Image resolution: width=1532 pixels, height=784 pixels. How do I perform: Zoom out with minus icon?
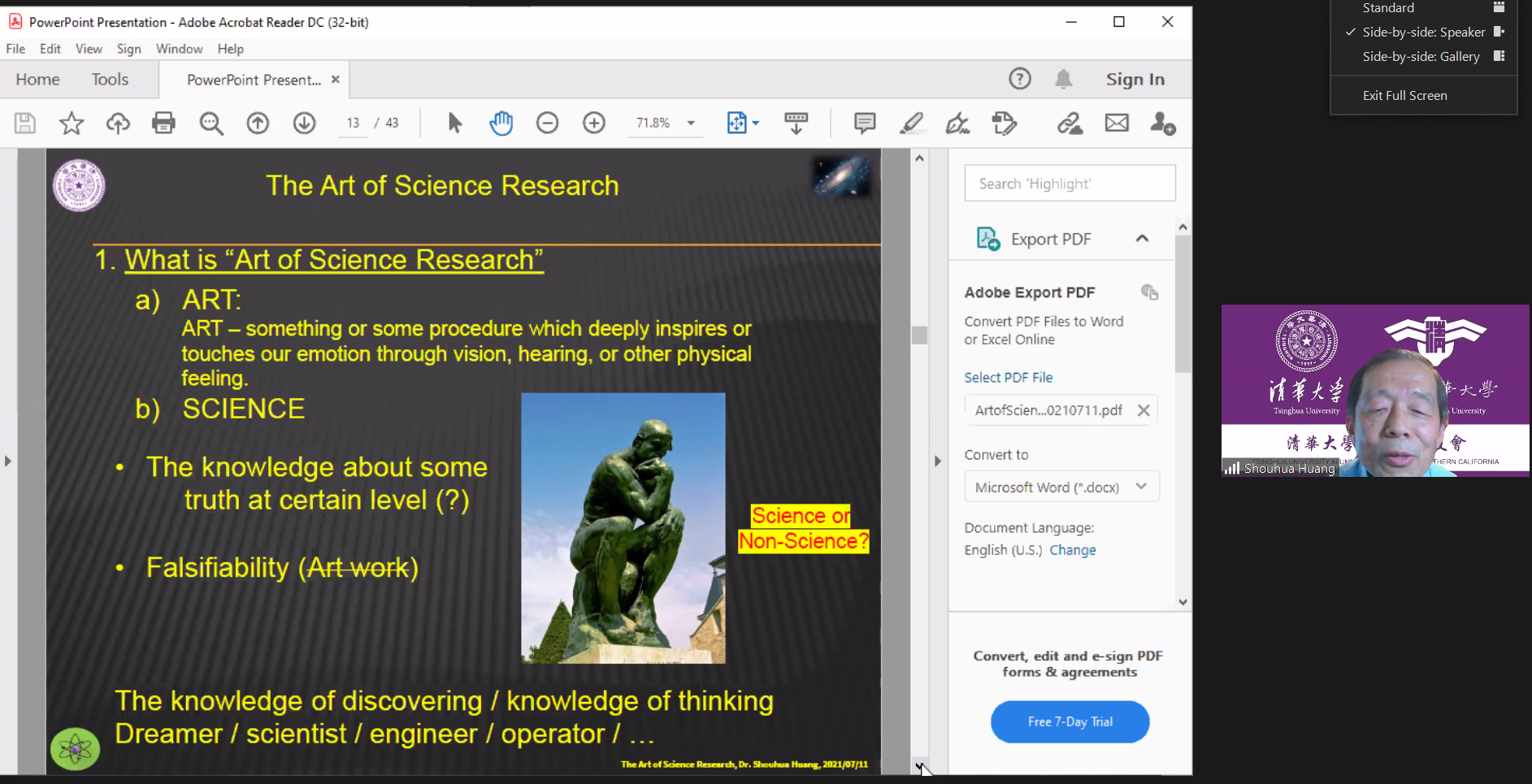(x=548, y=123)
